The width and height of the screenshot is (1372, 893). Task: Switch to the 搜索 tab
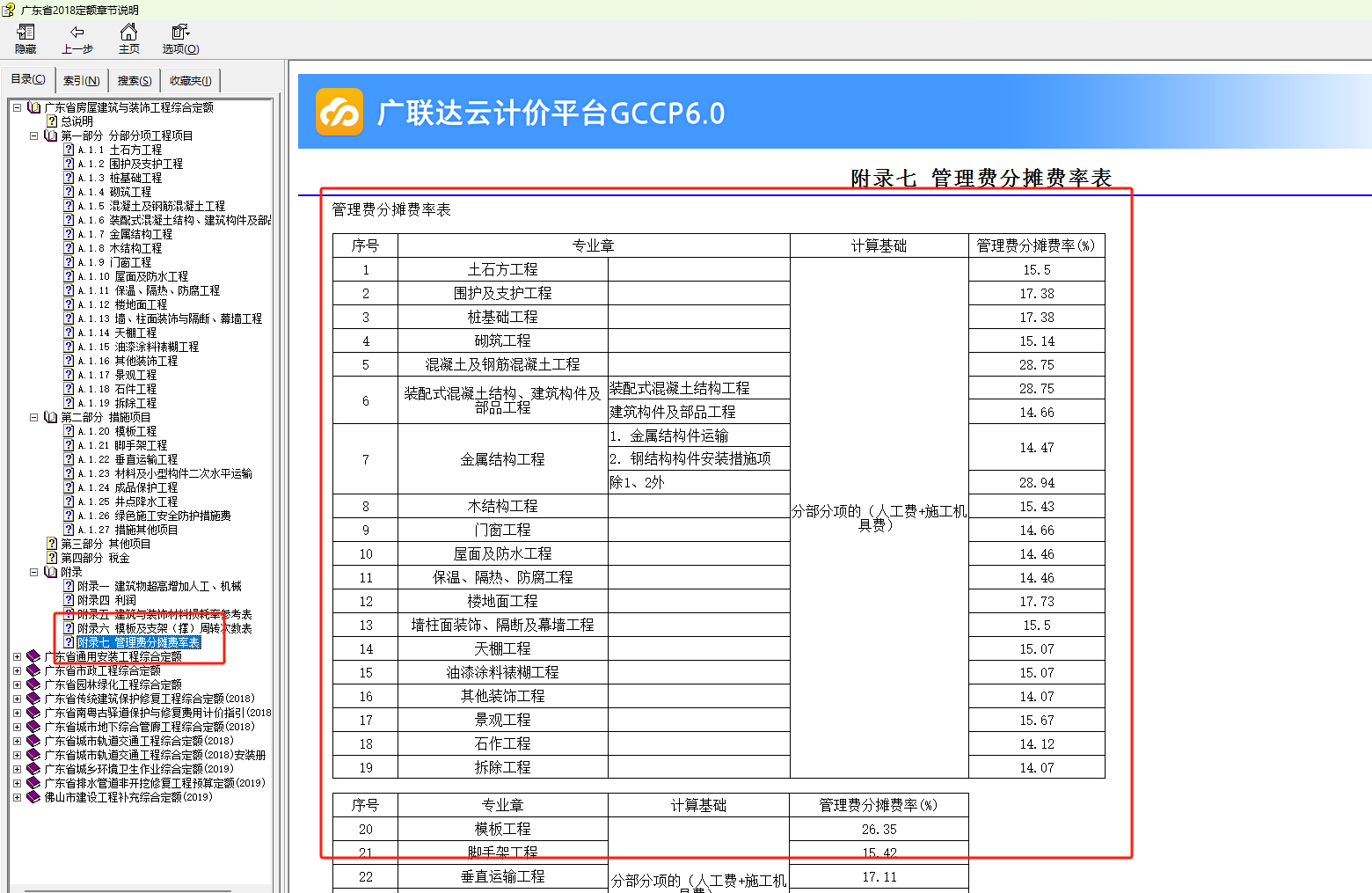click(135, 81)
